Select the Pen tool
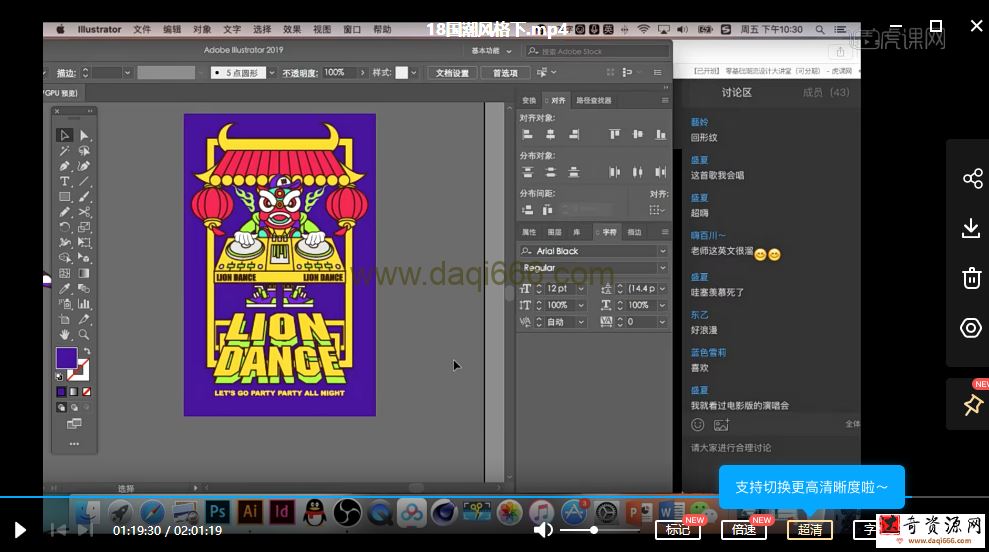The height and width of the screenshot is (552, 989). coord(64,166)
